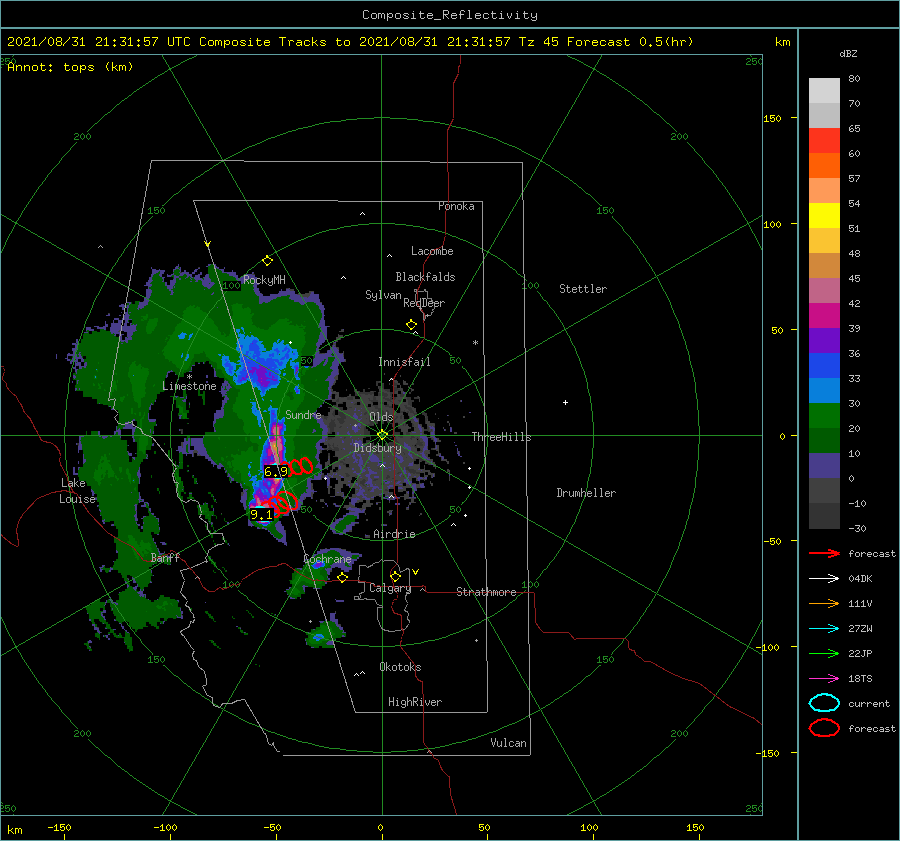Click the Limestone label
The image size is (900, 841).
189,386
